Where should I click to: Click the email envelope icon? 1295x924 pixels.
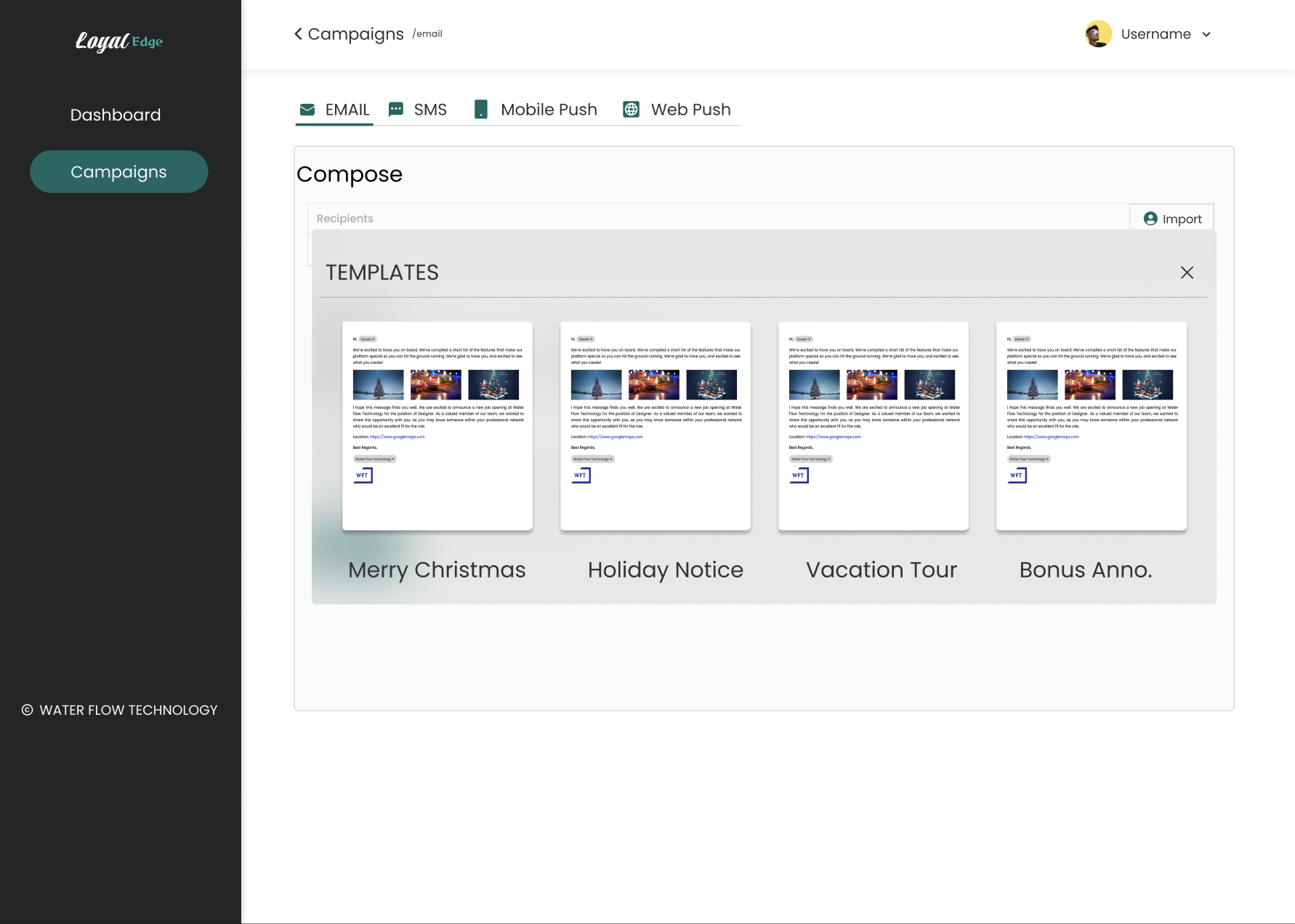point(307,110)
